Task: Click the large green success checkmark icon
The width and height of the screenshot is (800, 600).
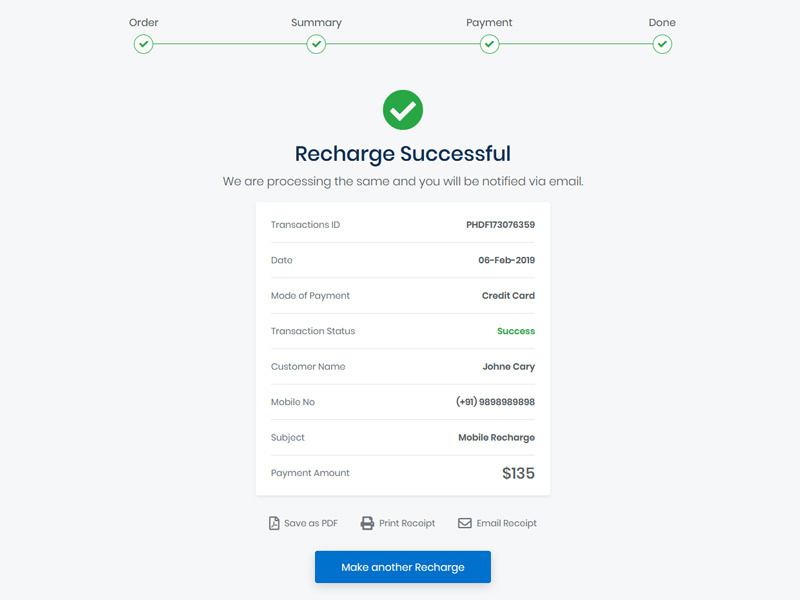Action: point(403,110)
